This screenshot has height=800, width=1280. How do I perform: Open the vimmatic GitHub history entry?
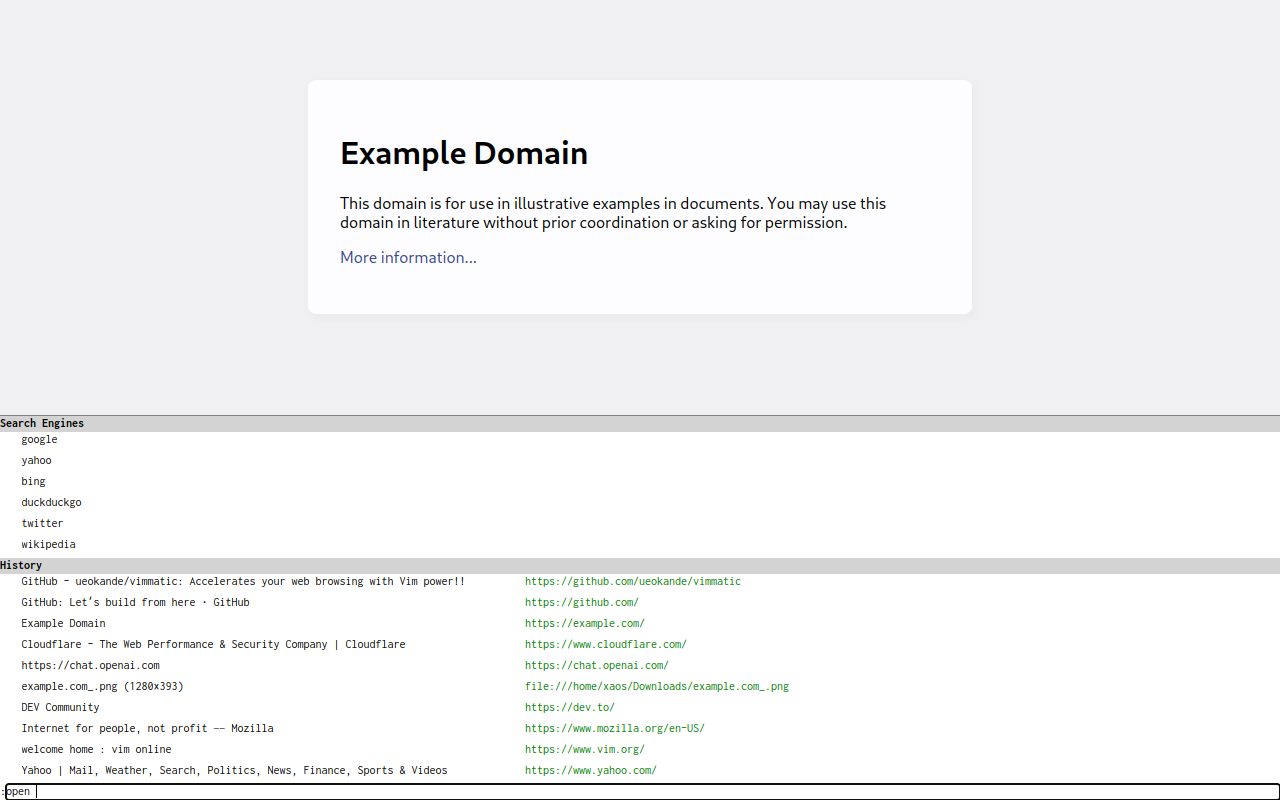coord(243,582)
